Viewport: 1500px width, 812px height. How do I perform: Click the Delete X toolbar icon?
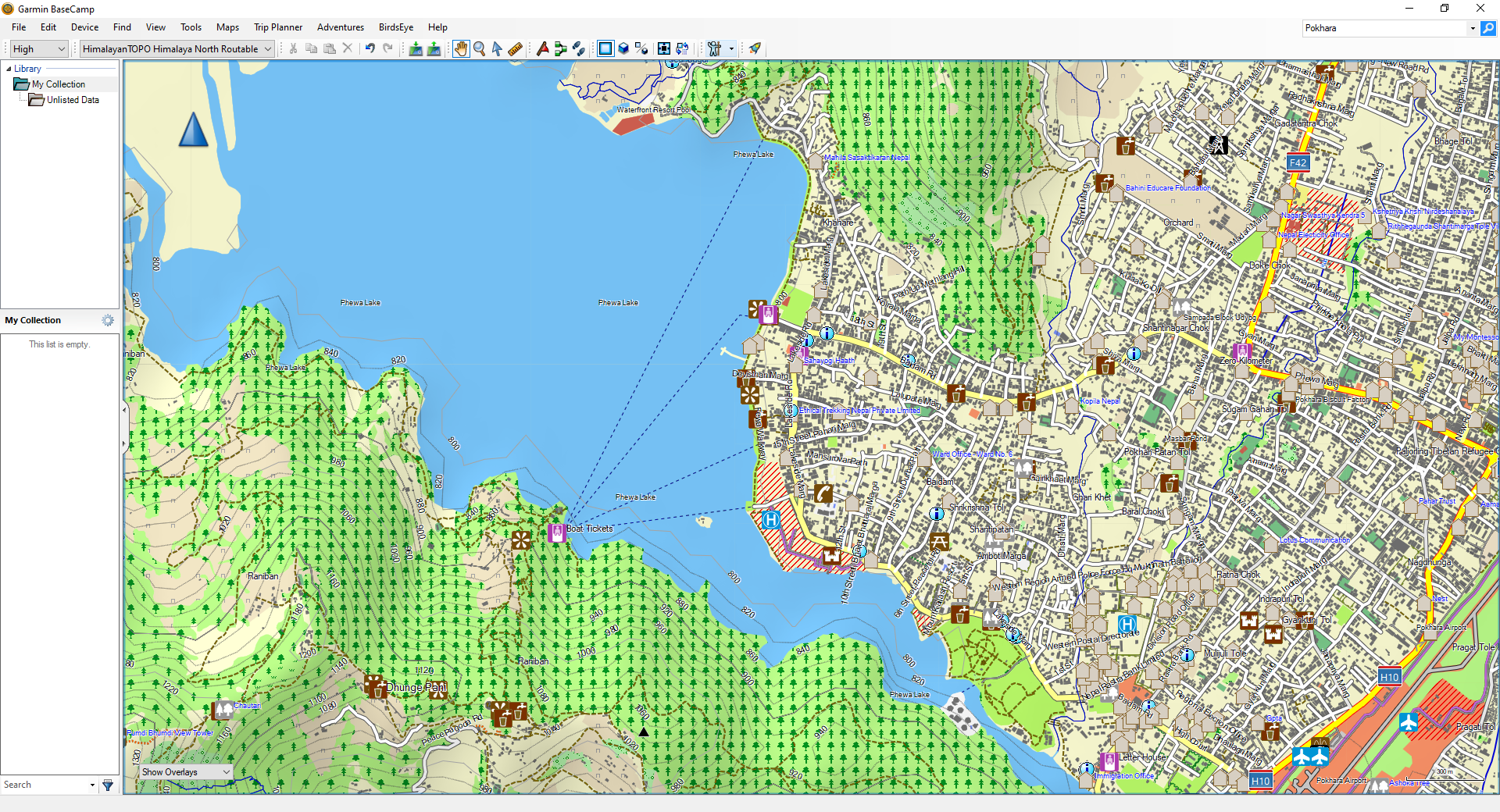348,48
